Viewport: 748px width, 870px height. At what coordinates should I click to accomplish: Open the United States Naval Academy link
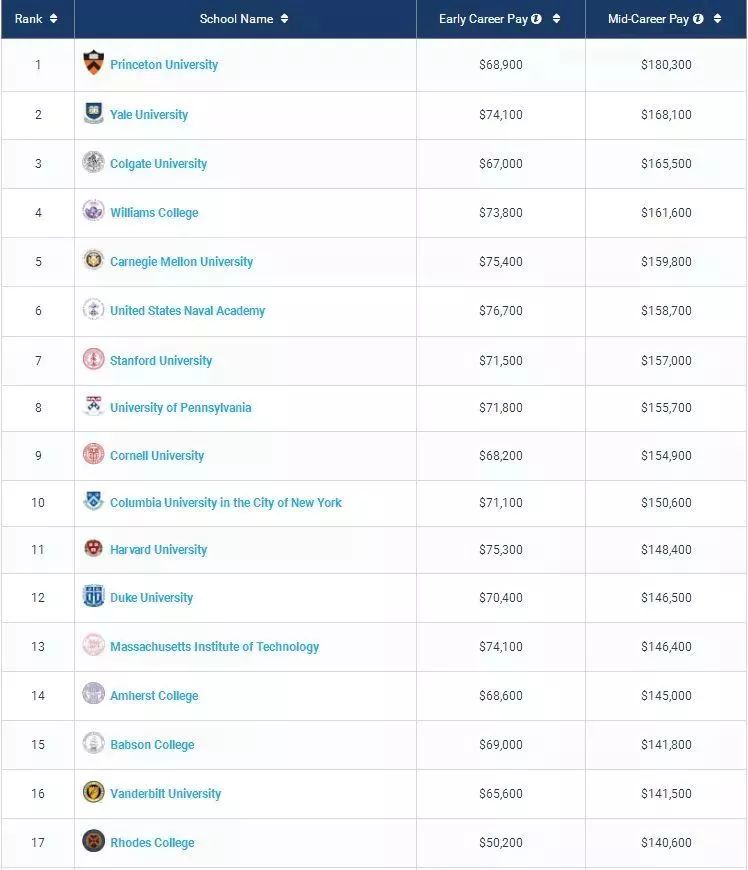[x=187, y=310]
